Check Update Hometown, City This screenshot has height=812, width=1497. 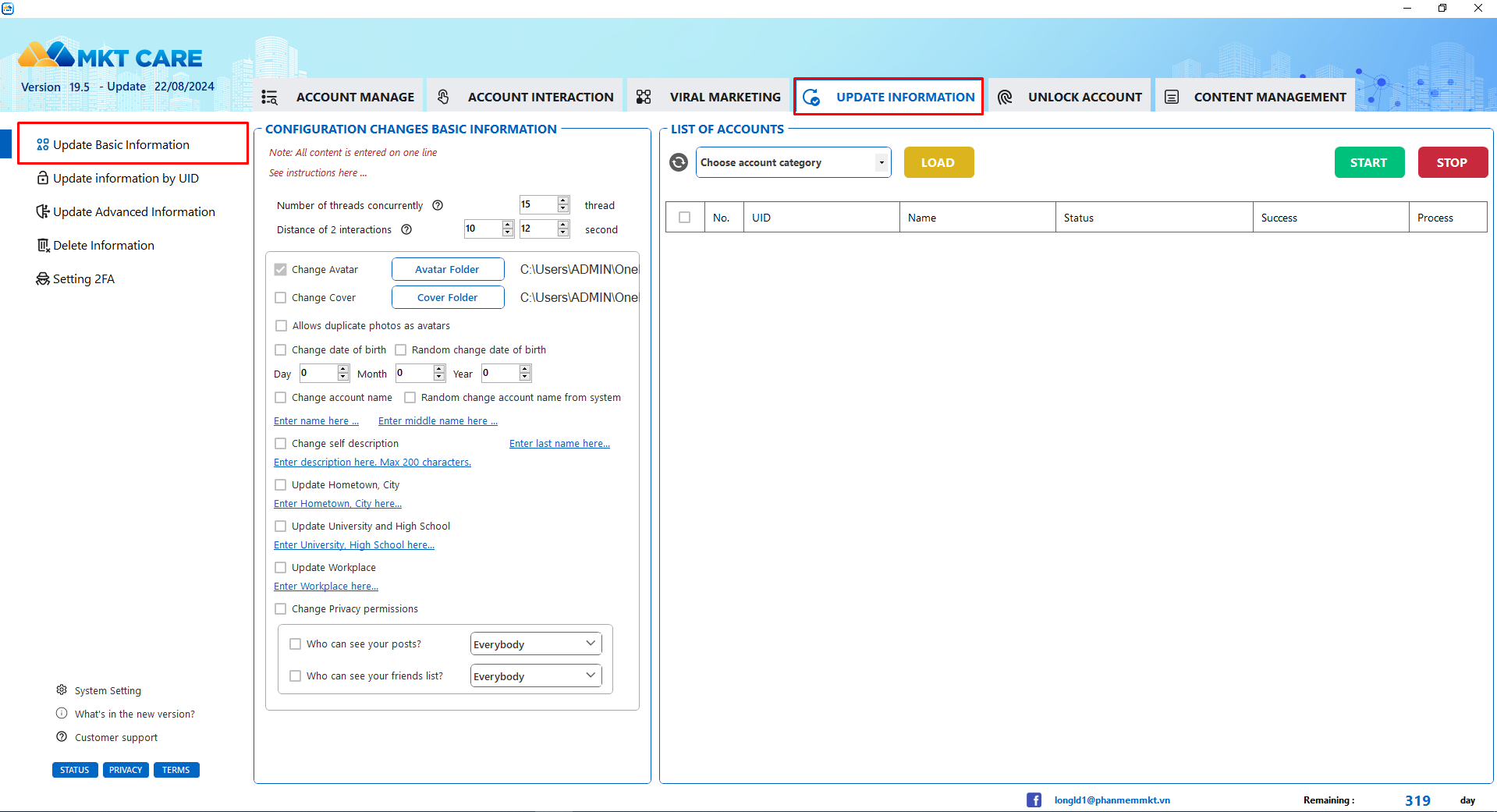(281, 484)
